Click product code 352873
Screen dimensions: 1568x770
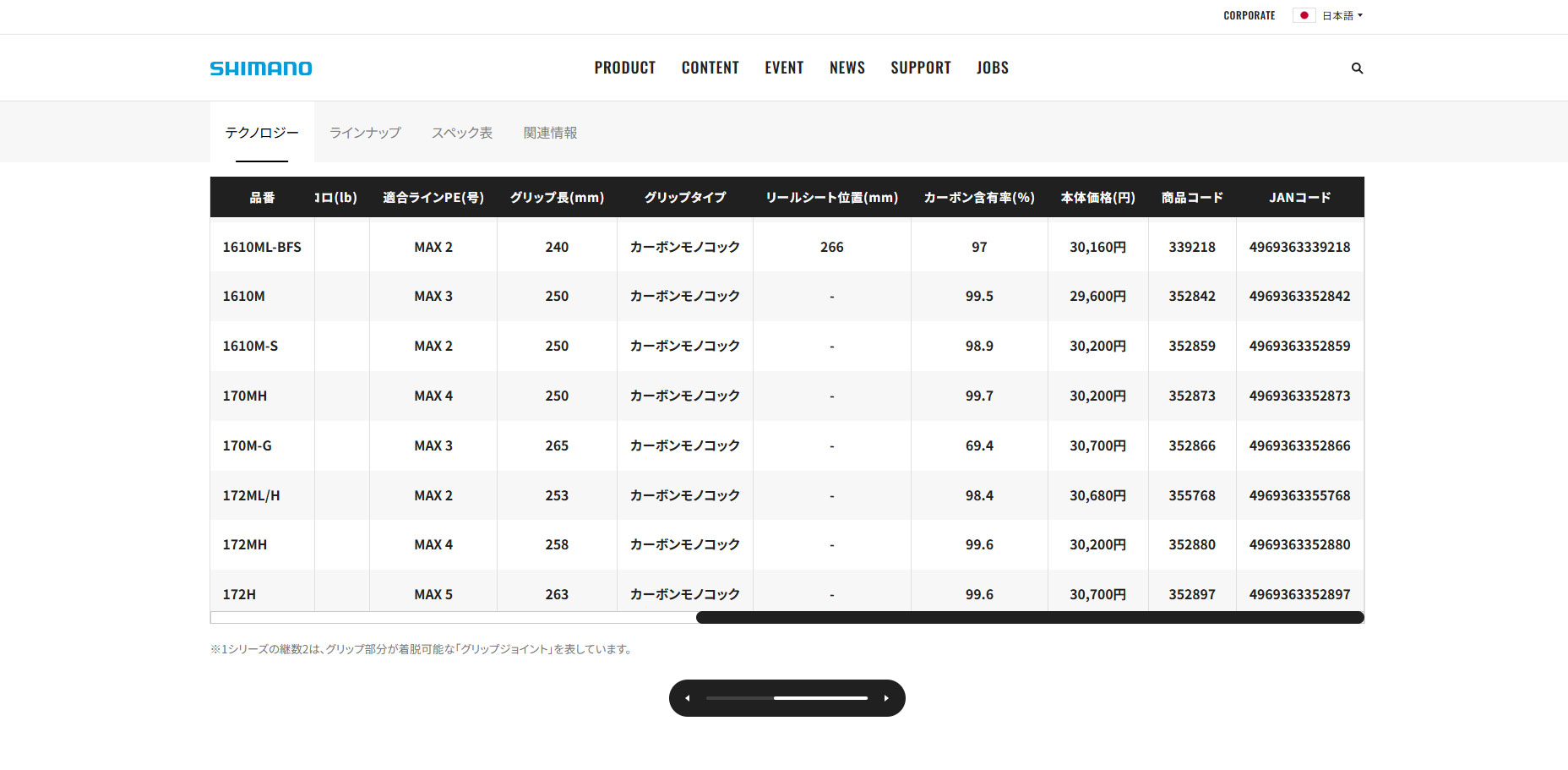coord(1192,396)
